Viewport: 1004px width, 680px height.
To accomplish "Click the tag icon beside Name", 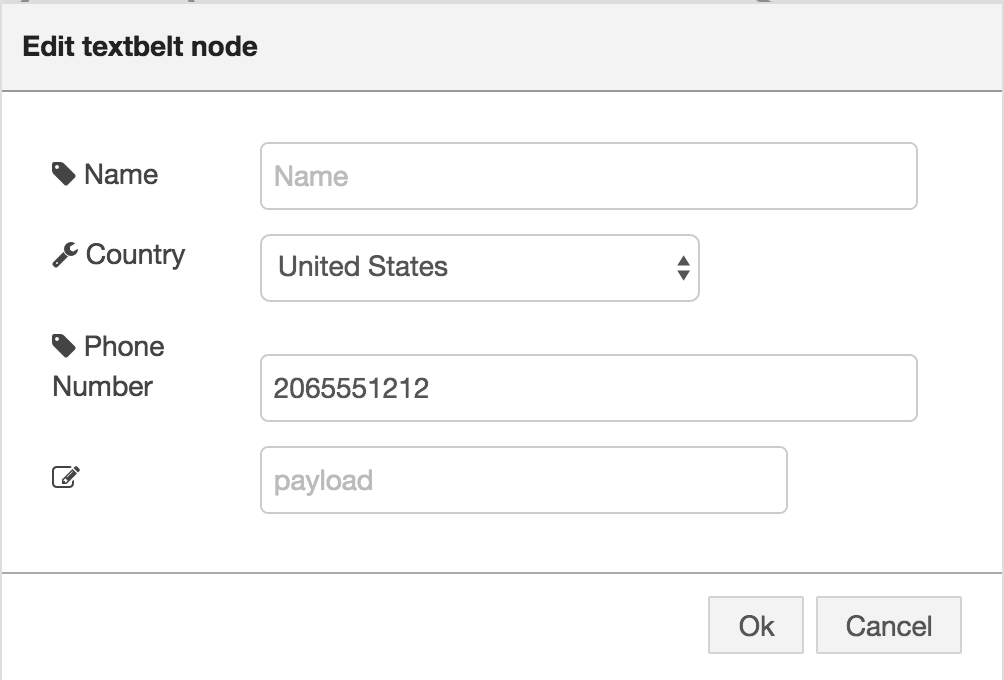I will (x=63, y=174).
